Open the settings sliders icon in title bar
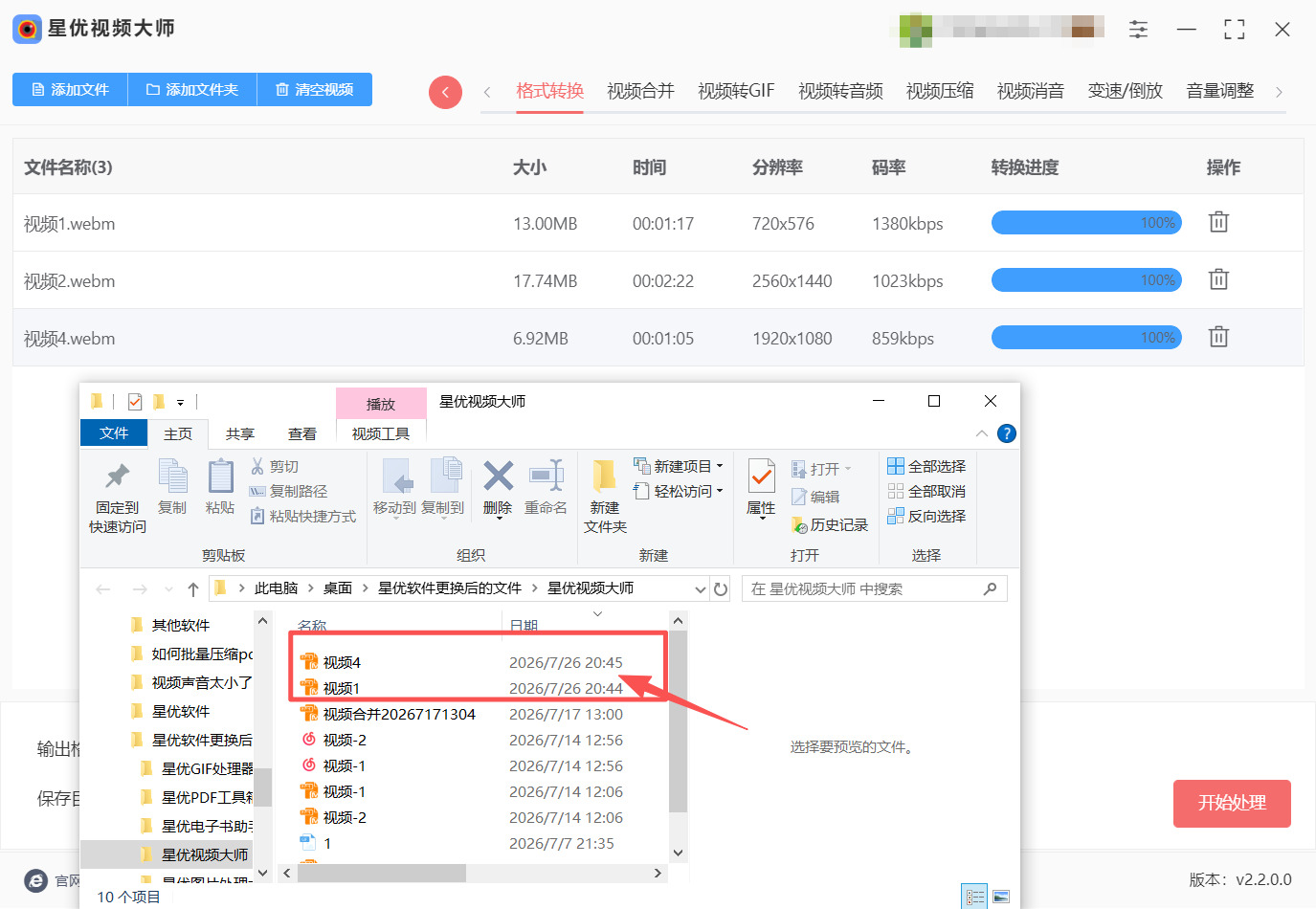 click(1138, 29)
